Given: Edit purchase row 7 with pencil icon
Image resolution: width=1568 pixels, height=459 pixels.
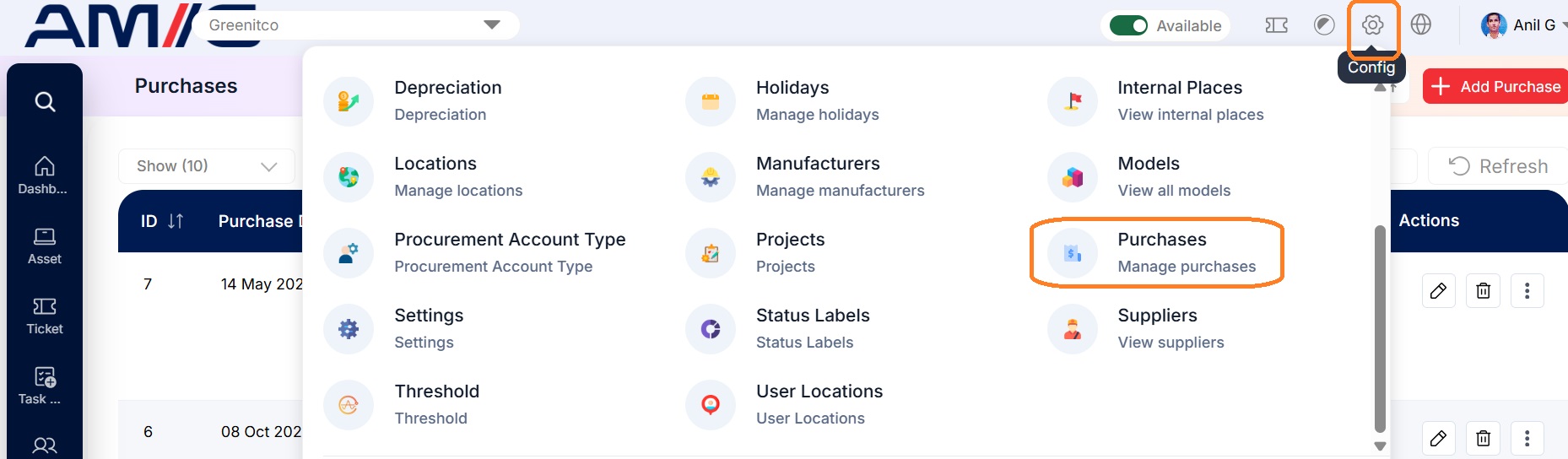Looking at the screenshot, I should tap(1439, 291).
